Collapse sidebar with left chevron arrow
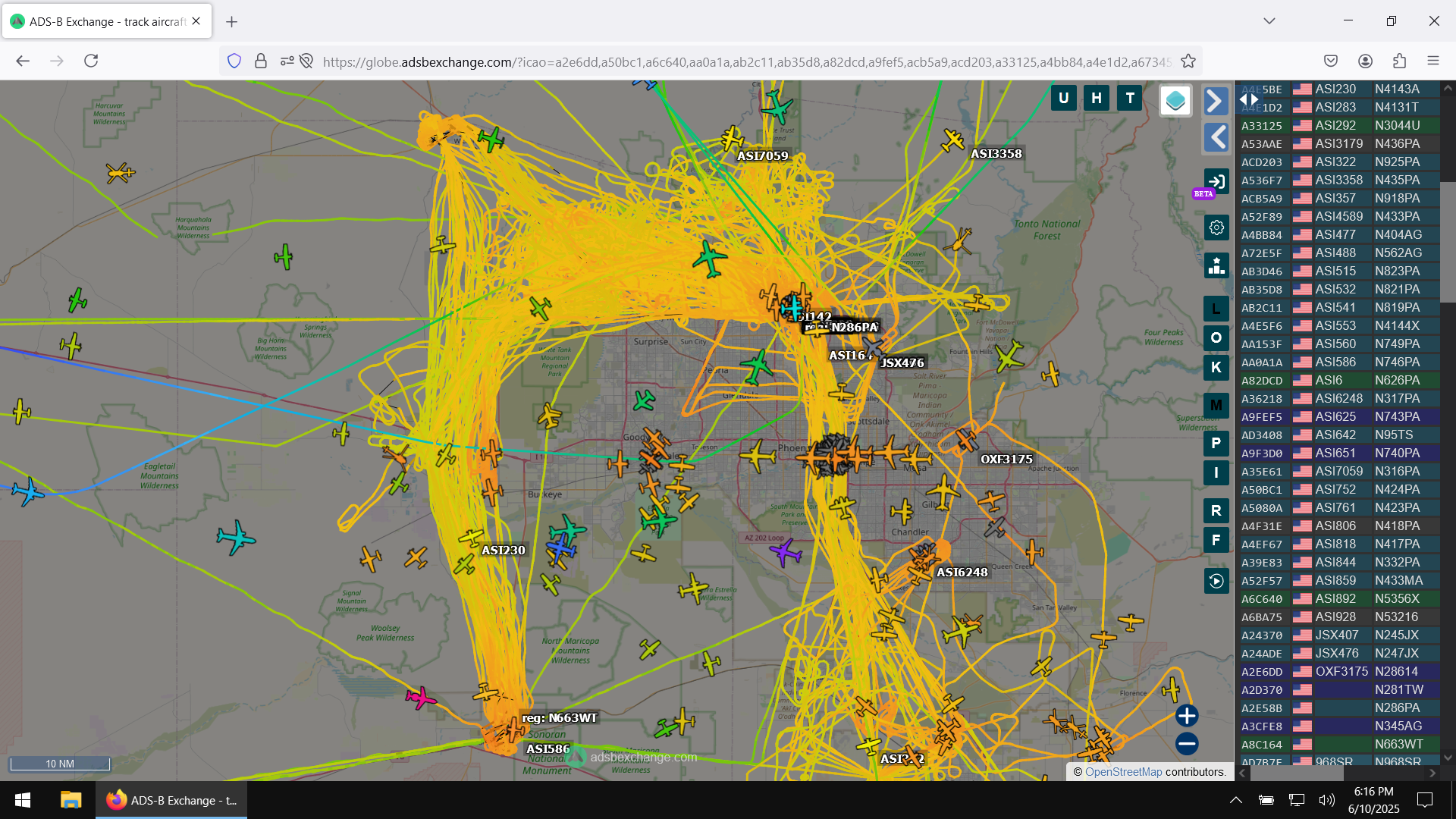 click(x=1216, y=137)
